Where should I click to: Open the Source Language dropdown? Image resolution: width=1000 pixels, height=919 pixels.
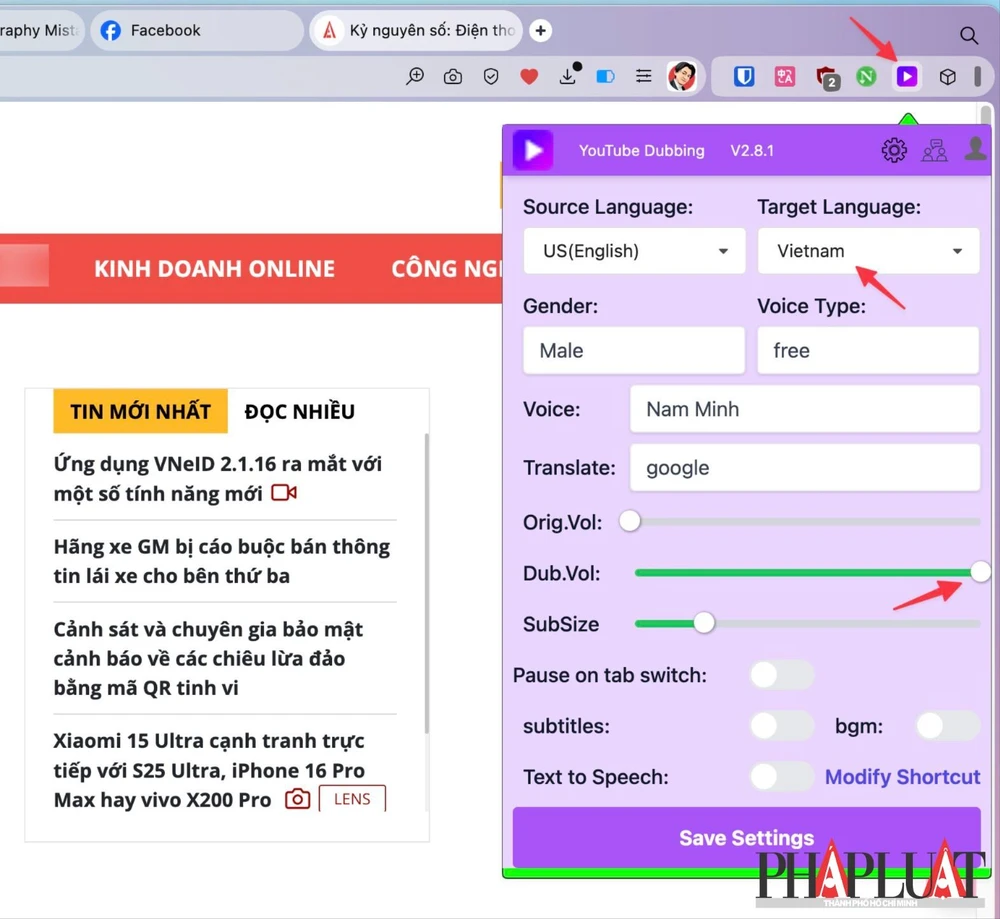pos(634,251)
